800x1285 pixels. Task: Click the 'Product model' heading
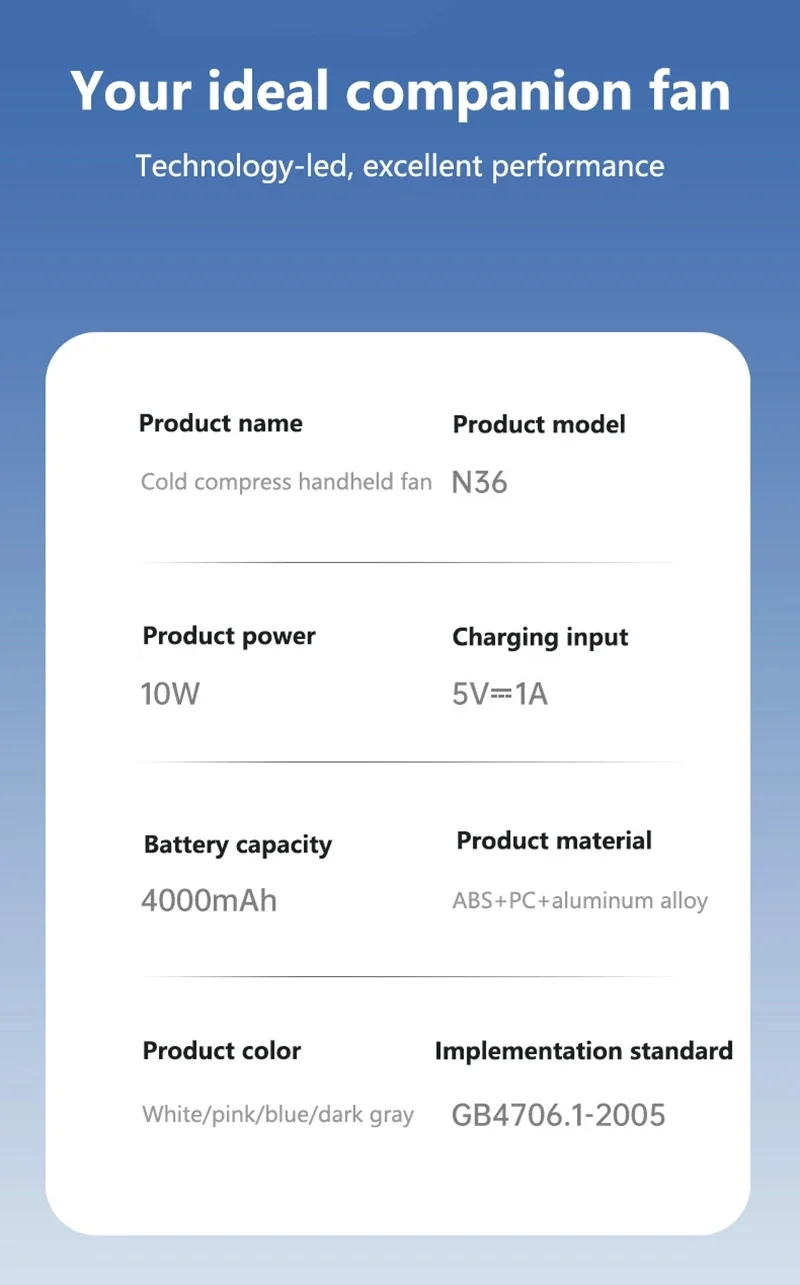pyautogui.click(x=539, y=424)
